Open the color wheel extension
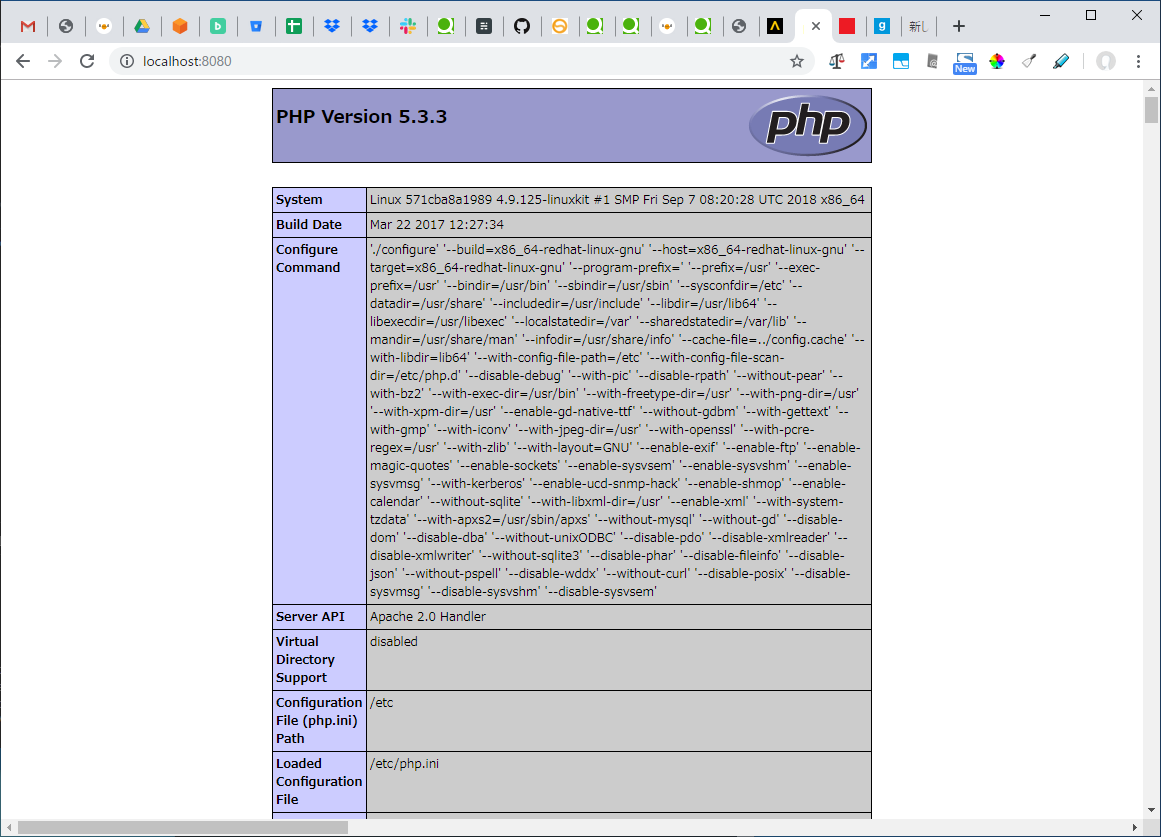The image size is (1161, 837). coord(997,61)
